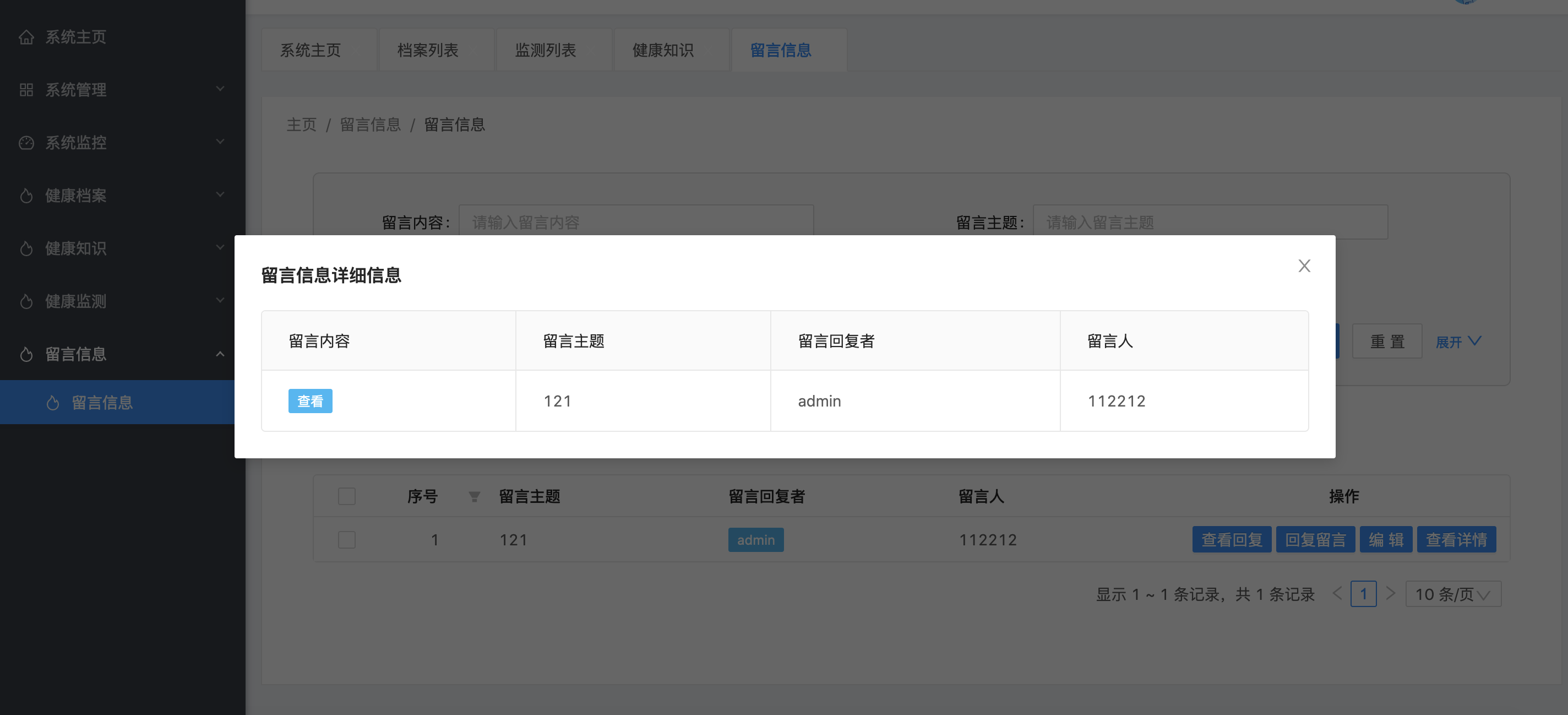Click the 留言主题 input field

1211,223
